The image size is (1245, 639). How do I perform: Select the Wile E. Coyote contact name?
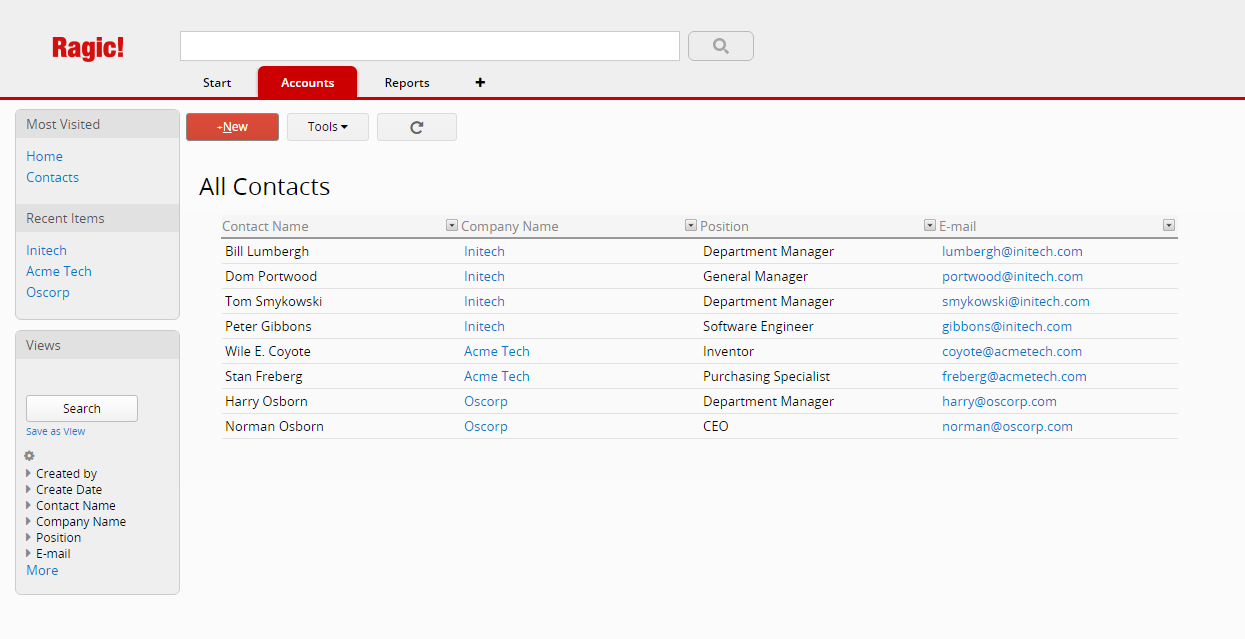pyautogui.click(x=268, y=352)
